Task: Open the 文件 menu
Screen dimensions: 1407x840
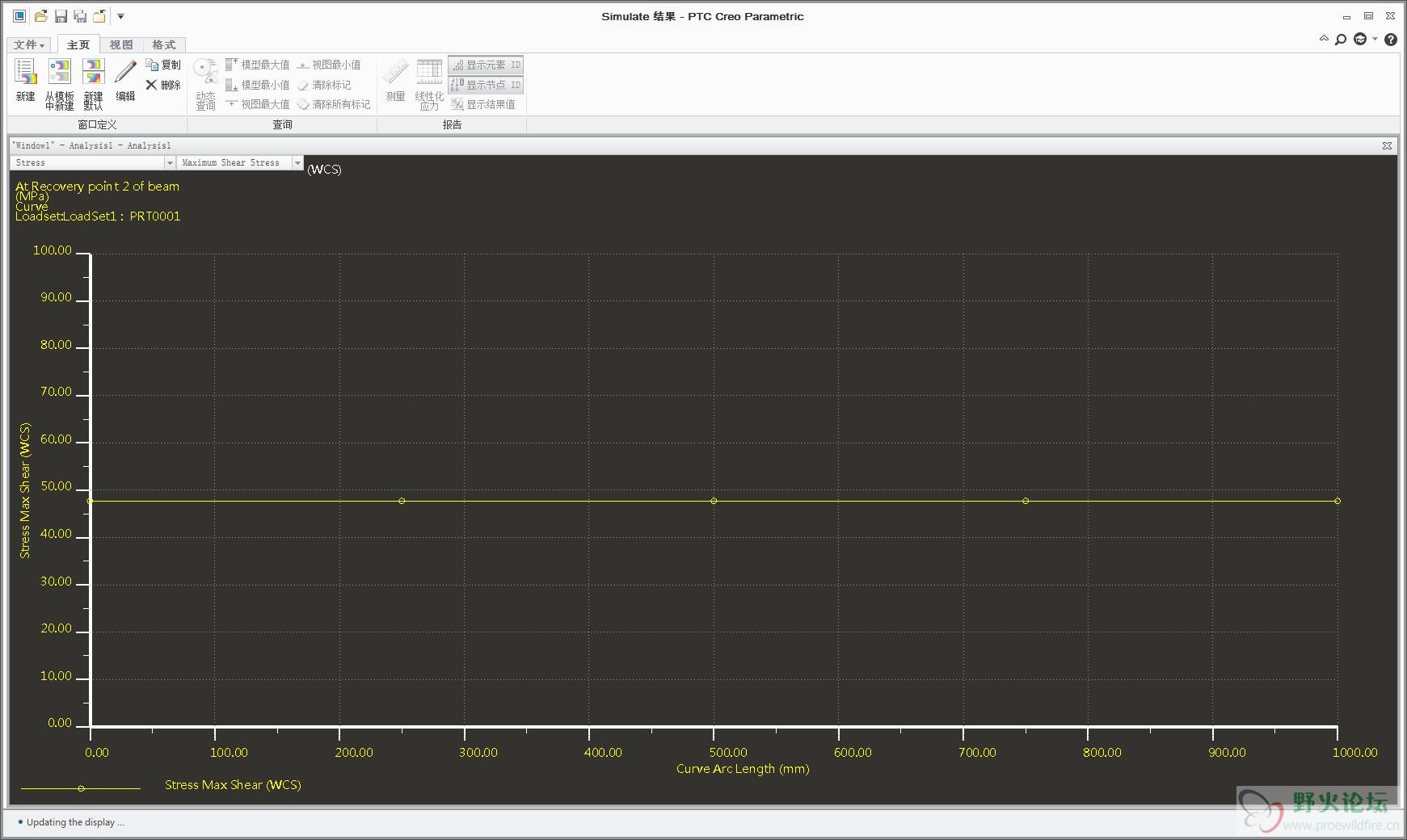Action: [x=29, y=45]
